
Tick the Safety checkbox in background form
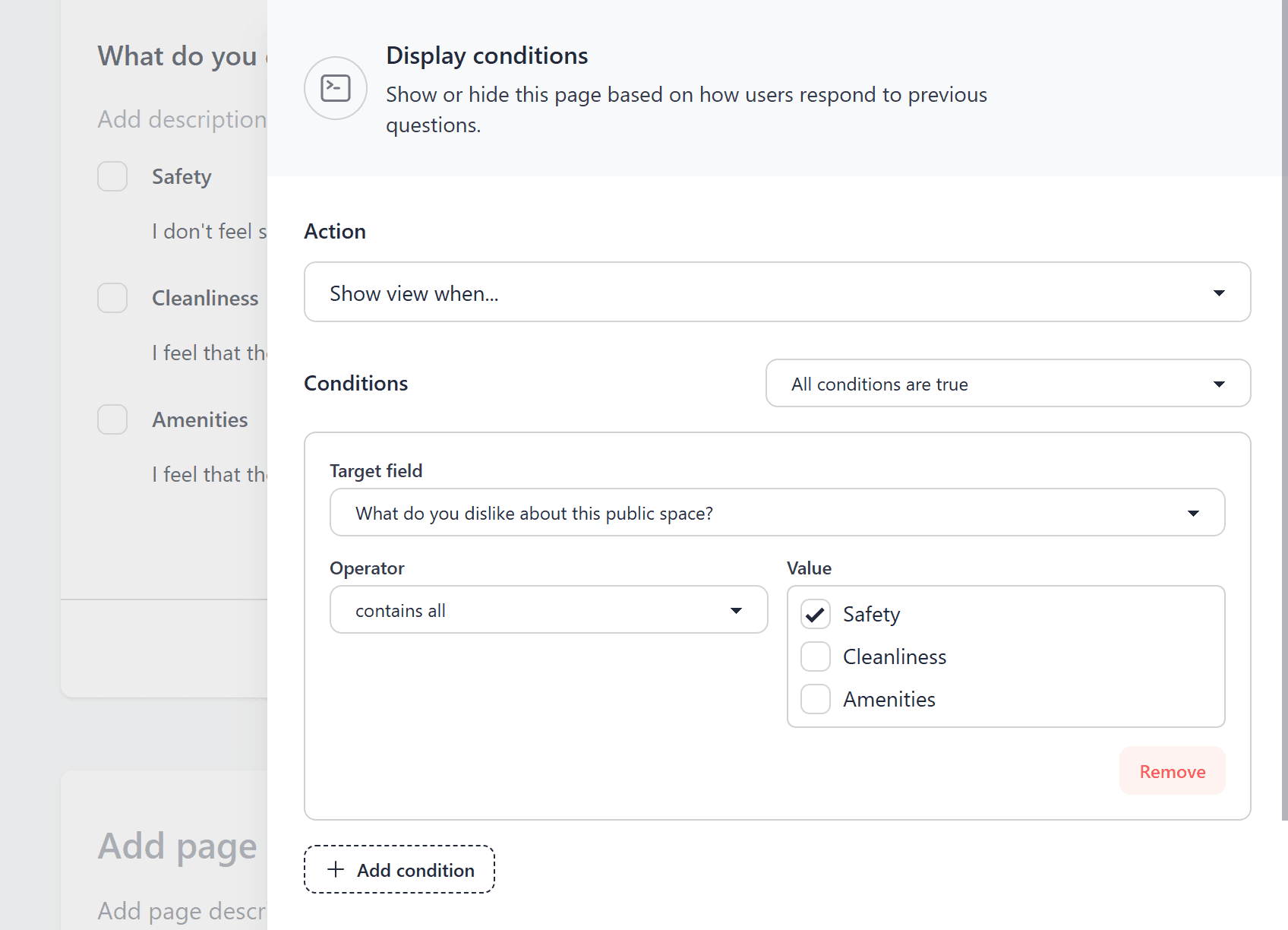[x=112, y=176]
